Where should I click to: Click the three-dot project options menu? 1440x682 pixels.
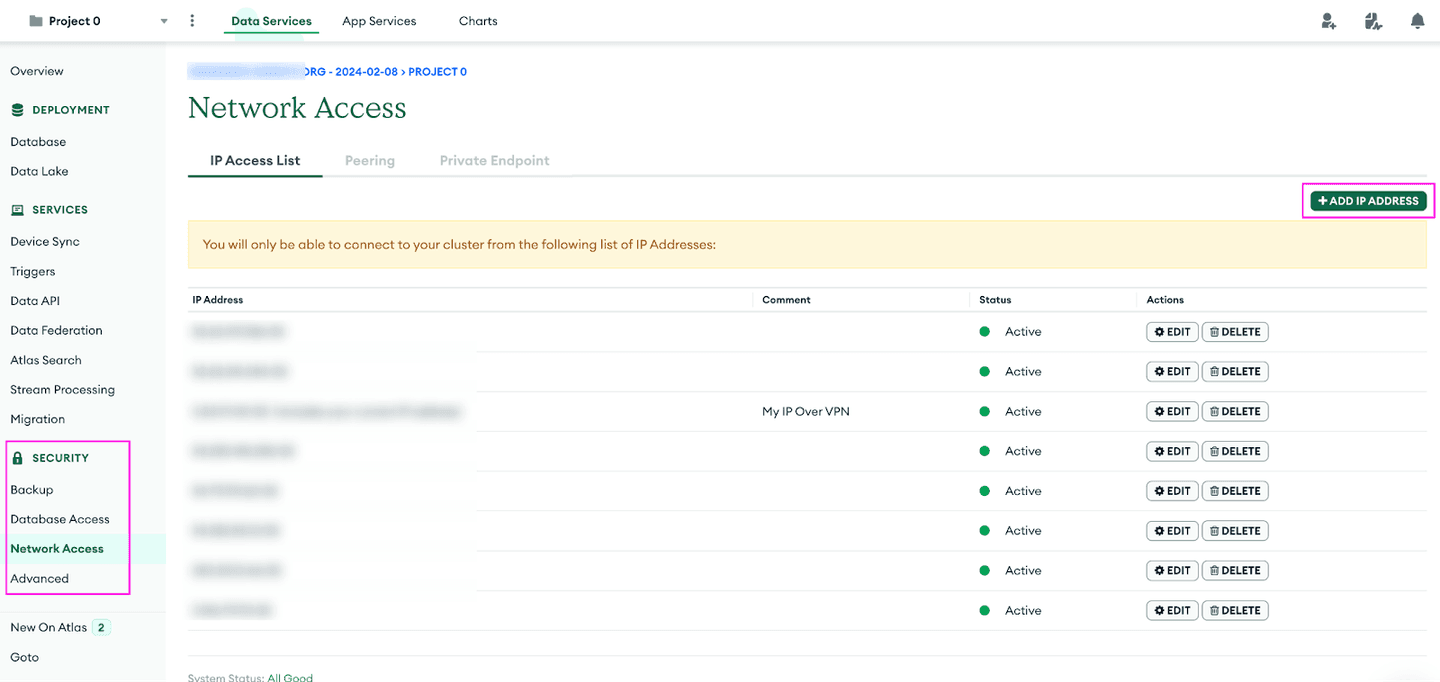click(x=192, y=21)
